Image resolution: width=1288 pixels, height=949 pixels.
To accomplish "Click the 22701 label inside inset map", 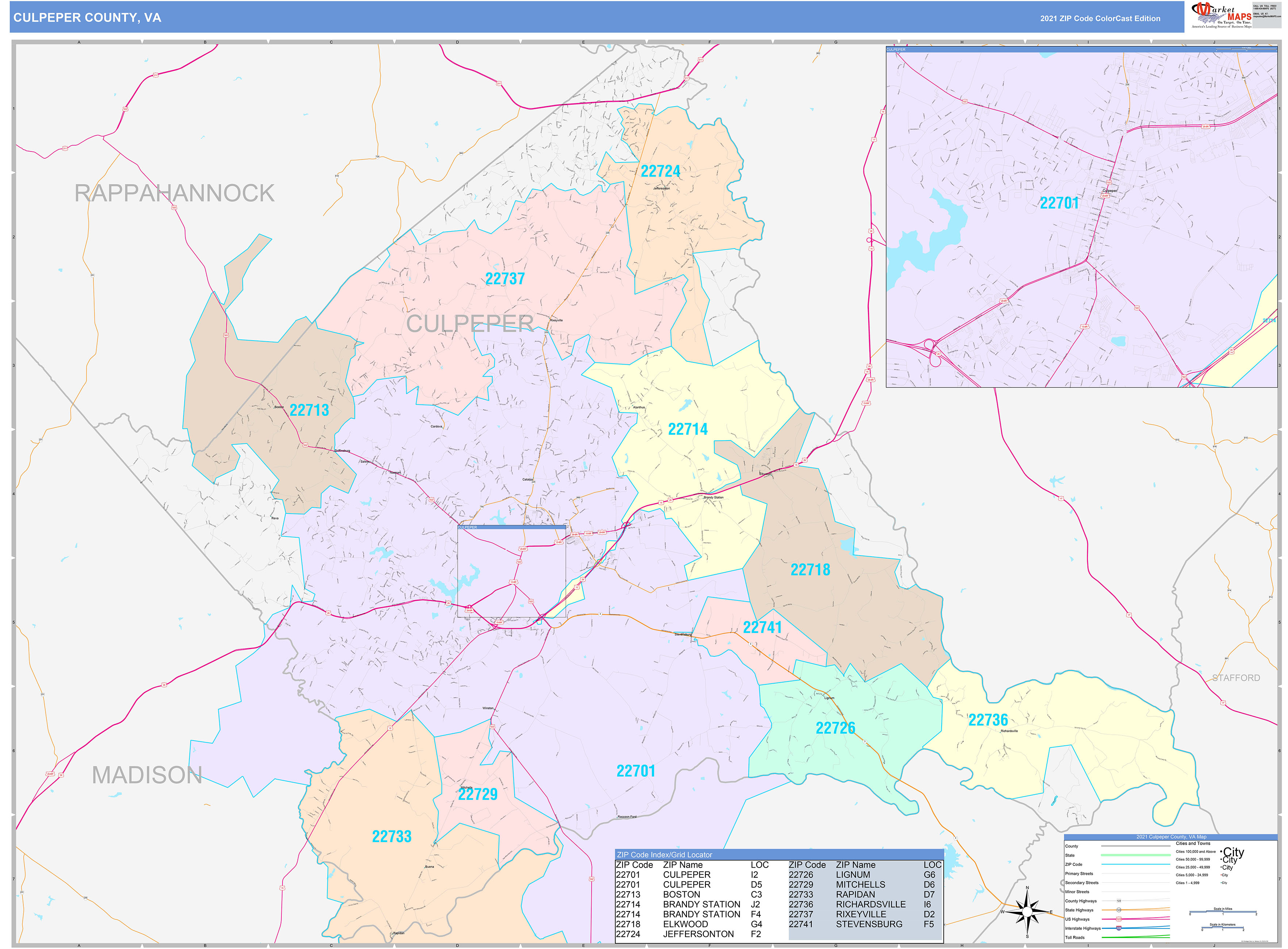I will pyautogui.click(x=1059, y=203).
